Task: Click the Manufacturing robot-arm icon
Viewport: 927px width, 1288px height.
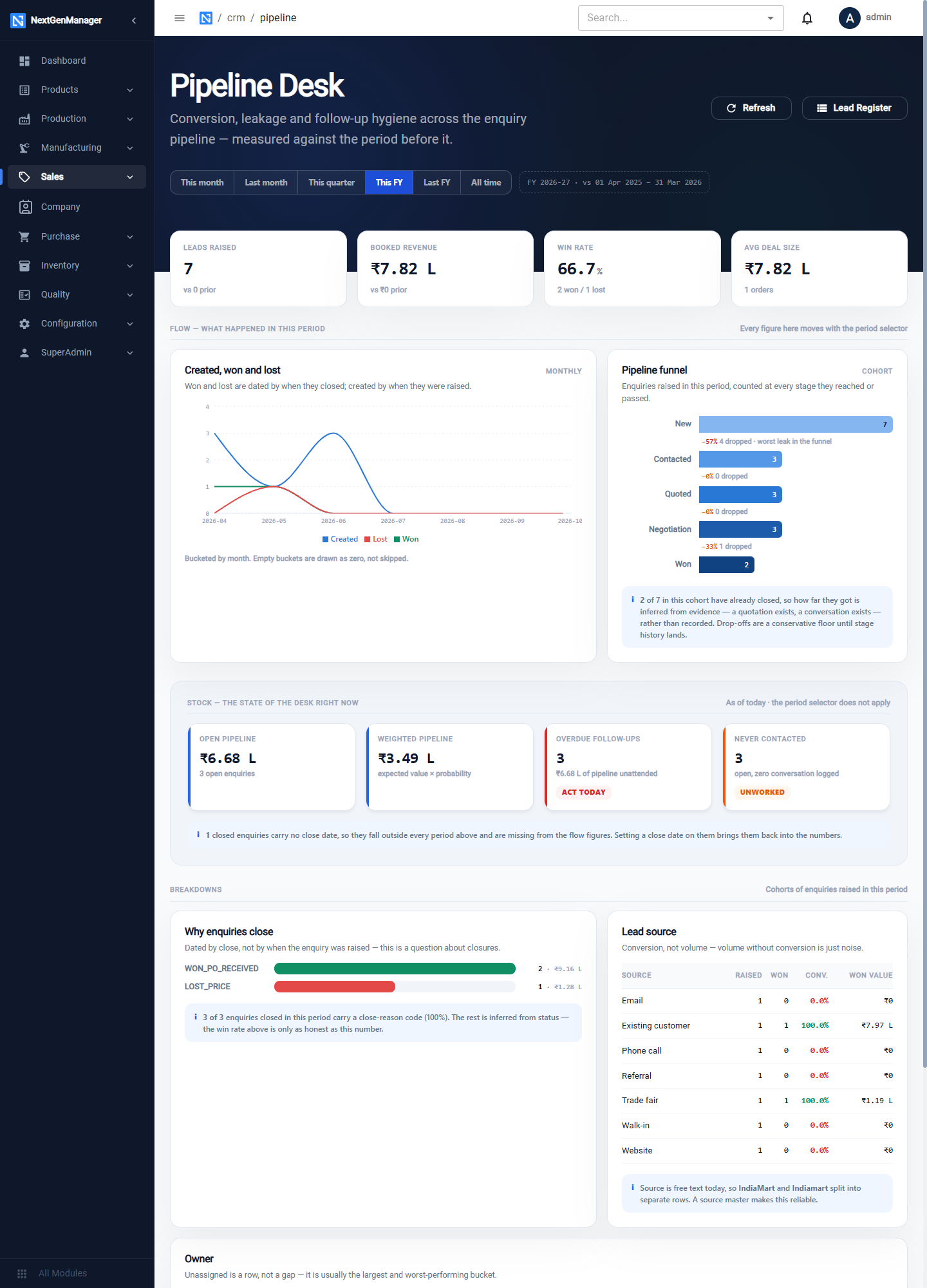Action: tap(24, 147)
